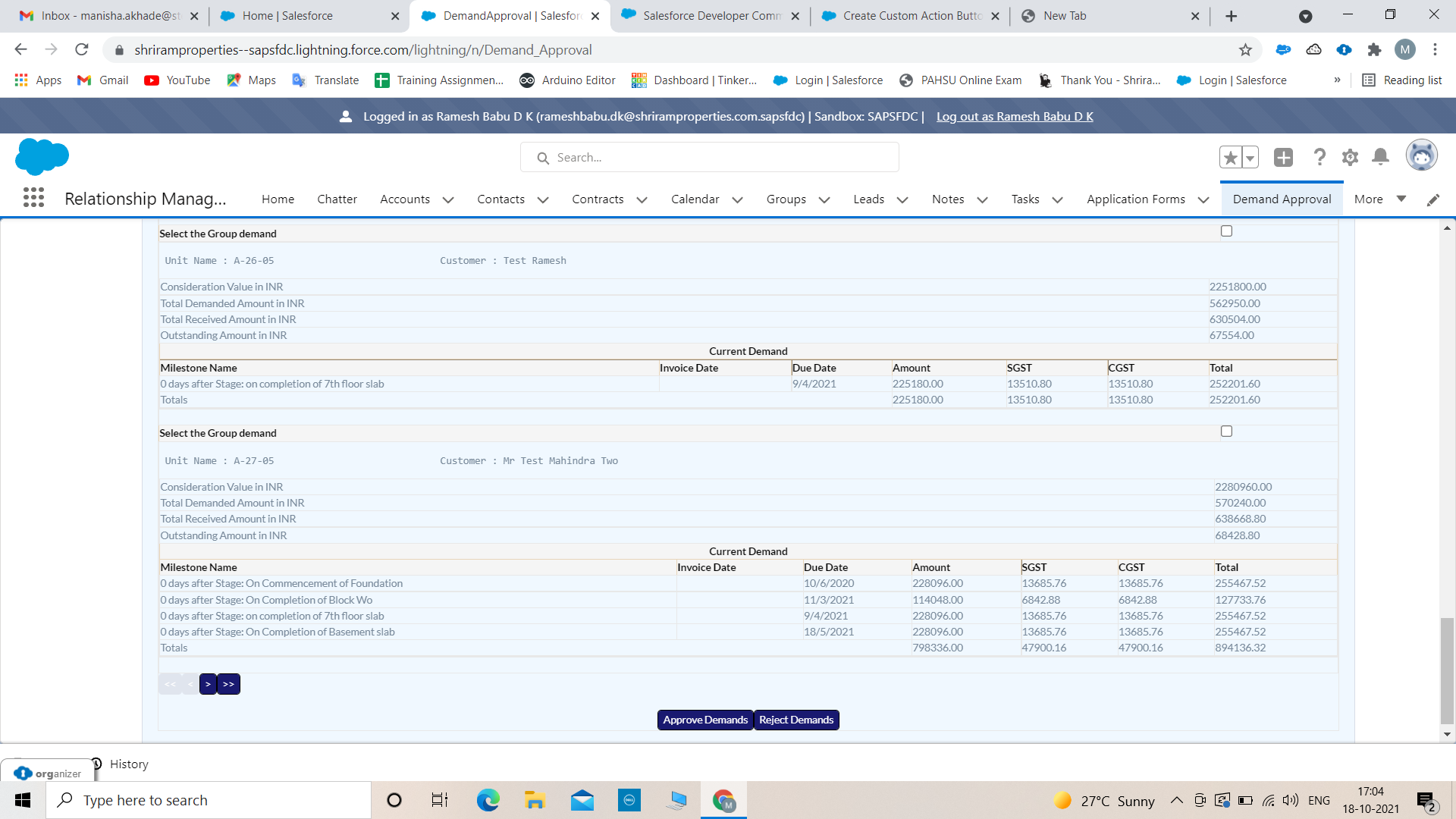Image resolution: width=1456 pixels, height=819 pixels.
Task: Open YouTube from the bookmarks bar
Action: [x=176, y=80]
